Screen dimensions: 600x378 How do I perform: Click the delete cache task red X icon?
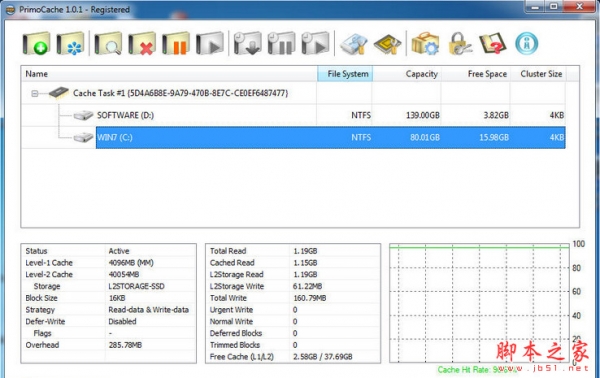[142, 43]
